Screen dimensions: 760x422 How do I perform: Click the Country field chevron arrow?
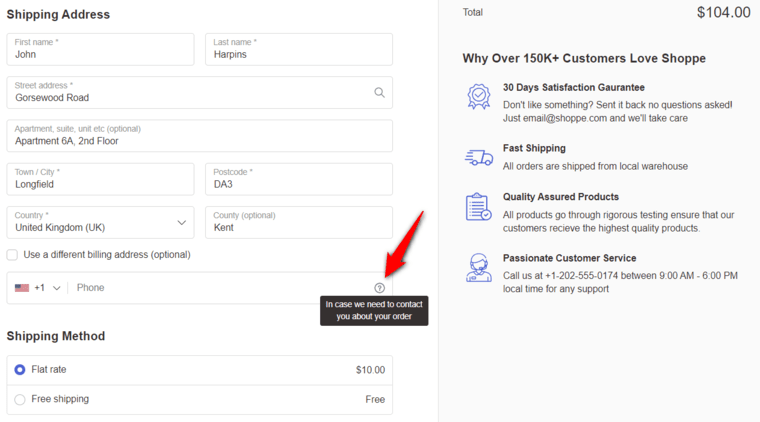(x=181, y=223)
